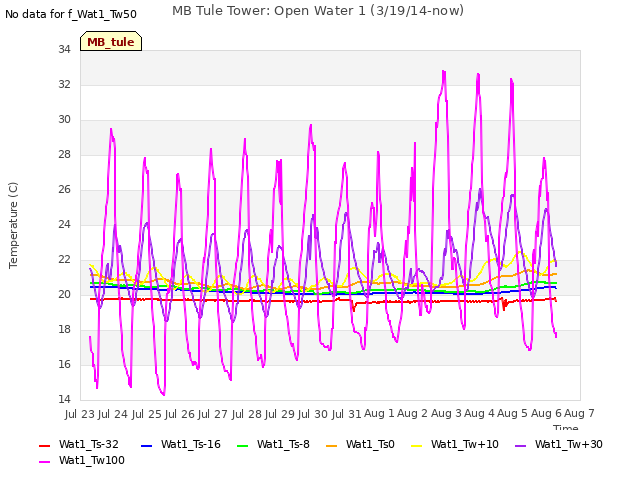Click green swatch beside Wat1_Ts-8
Viewport: 640px width, 480px height.
point(242,445)
